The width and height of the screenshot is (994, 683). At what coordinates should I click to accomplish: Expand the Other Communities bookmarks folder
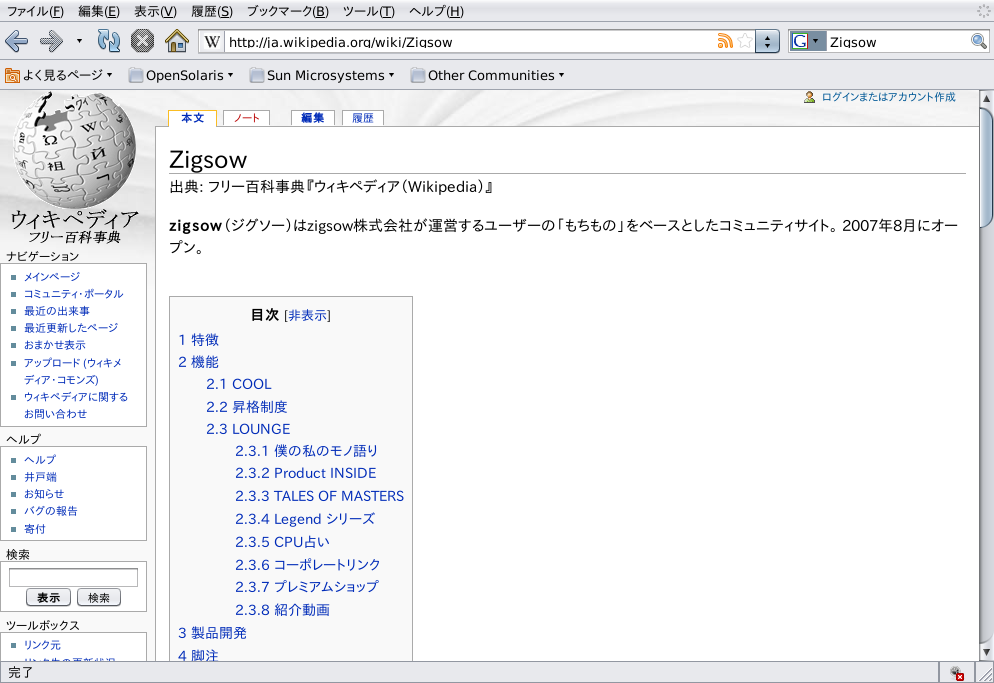[487, 75]
